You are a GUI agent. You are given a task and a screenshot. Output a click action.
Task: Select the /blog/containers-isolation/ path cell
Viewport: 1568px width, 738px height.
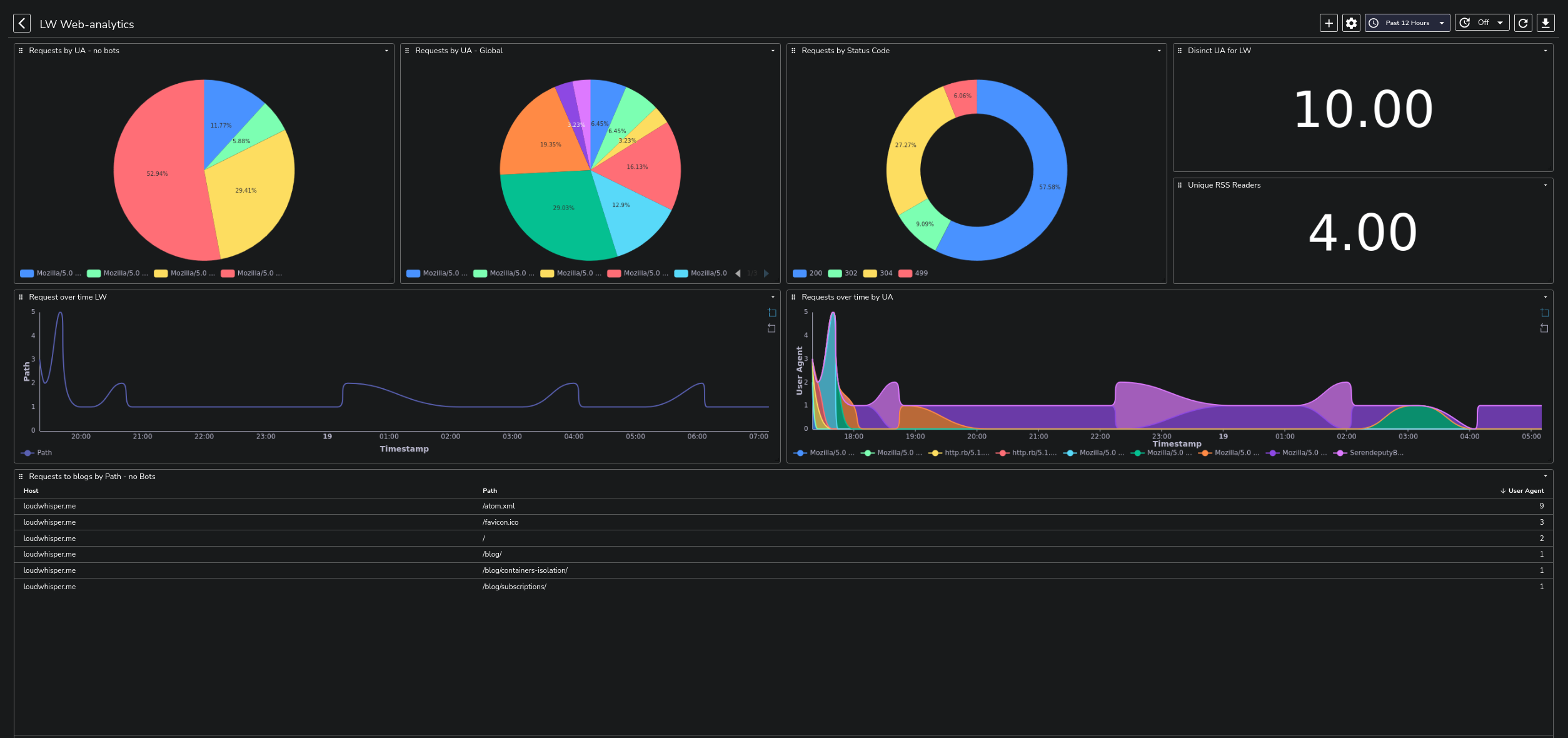point(525,571)
